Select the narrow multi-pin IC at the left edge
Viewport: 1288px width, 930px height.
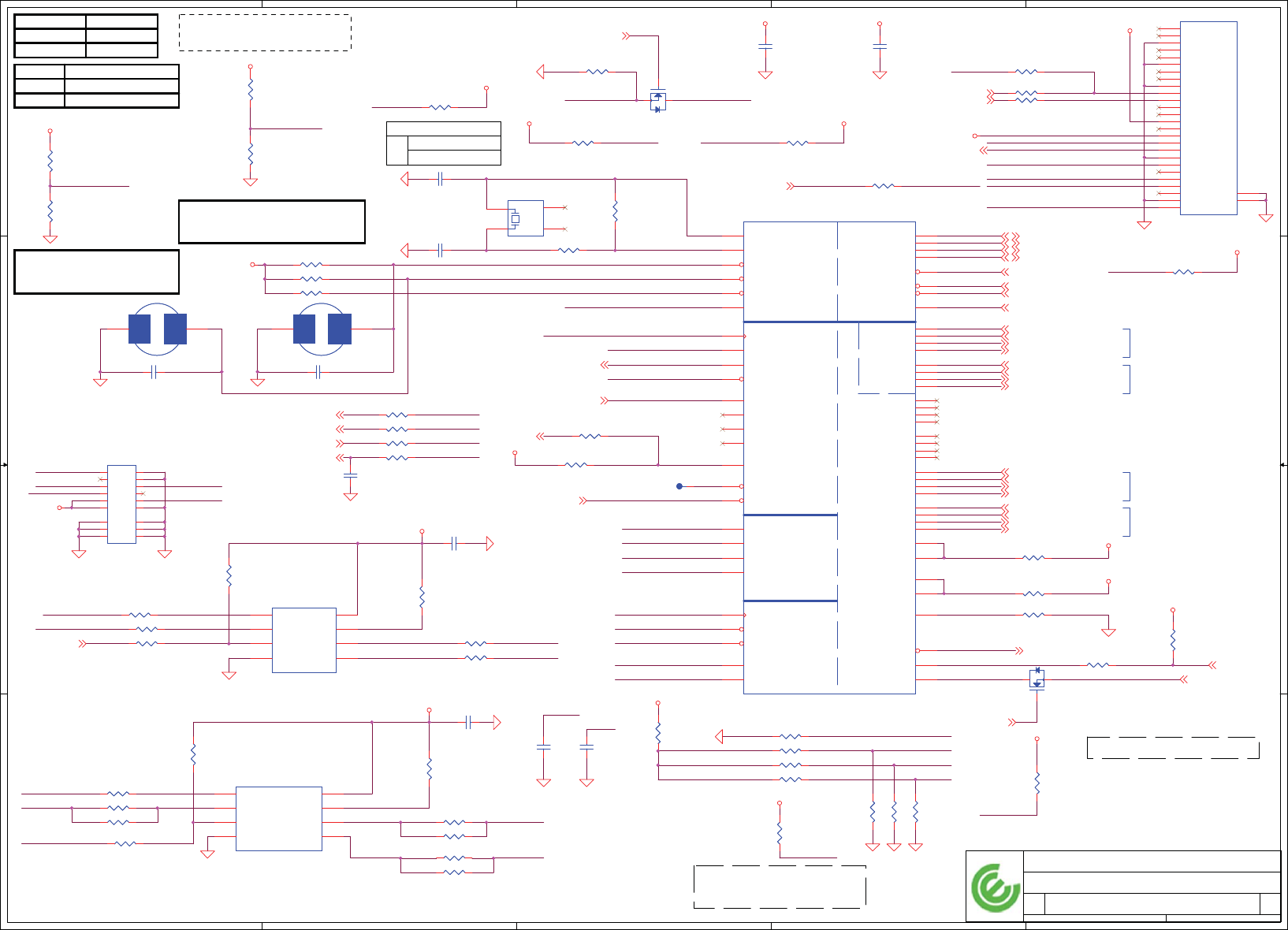pos(121,504)
